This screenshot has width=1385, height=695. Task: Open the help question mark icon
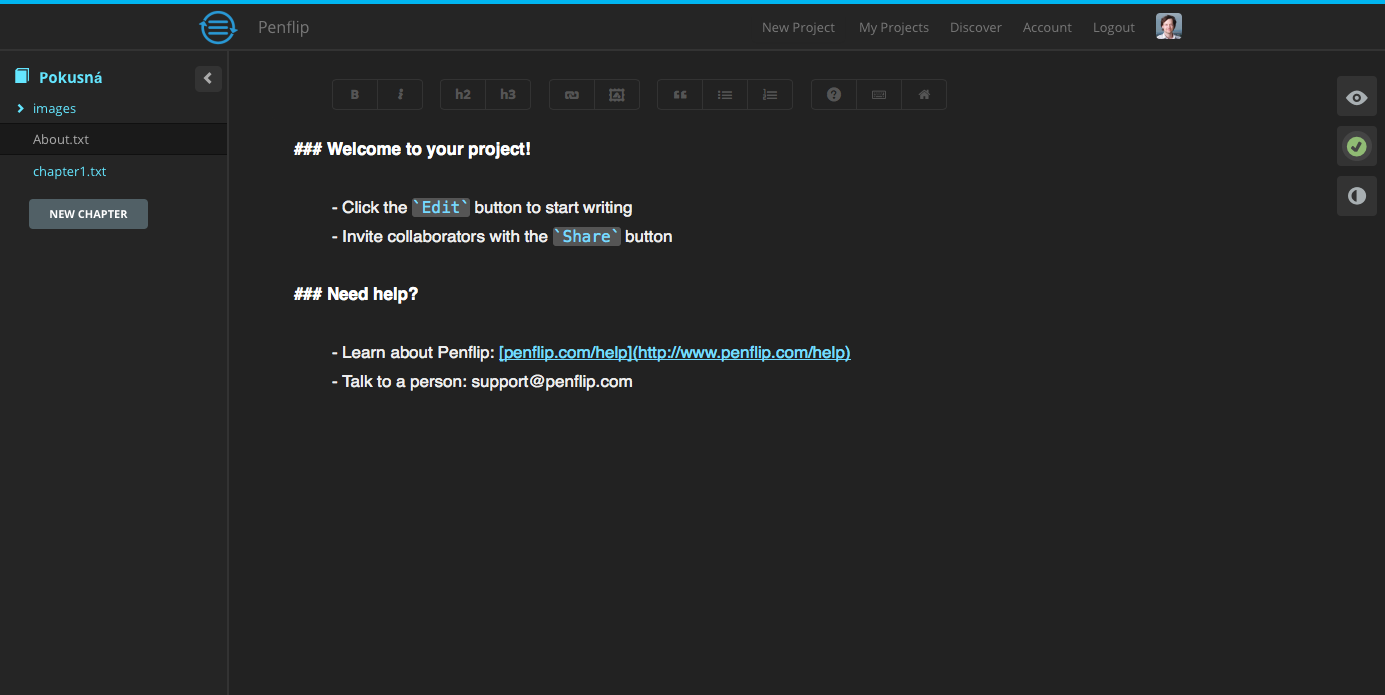pos(834,94)
